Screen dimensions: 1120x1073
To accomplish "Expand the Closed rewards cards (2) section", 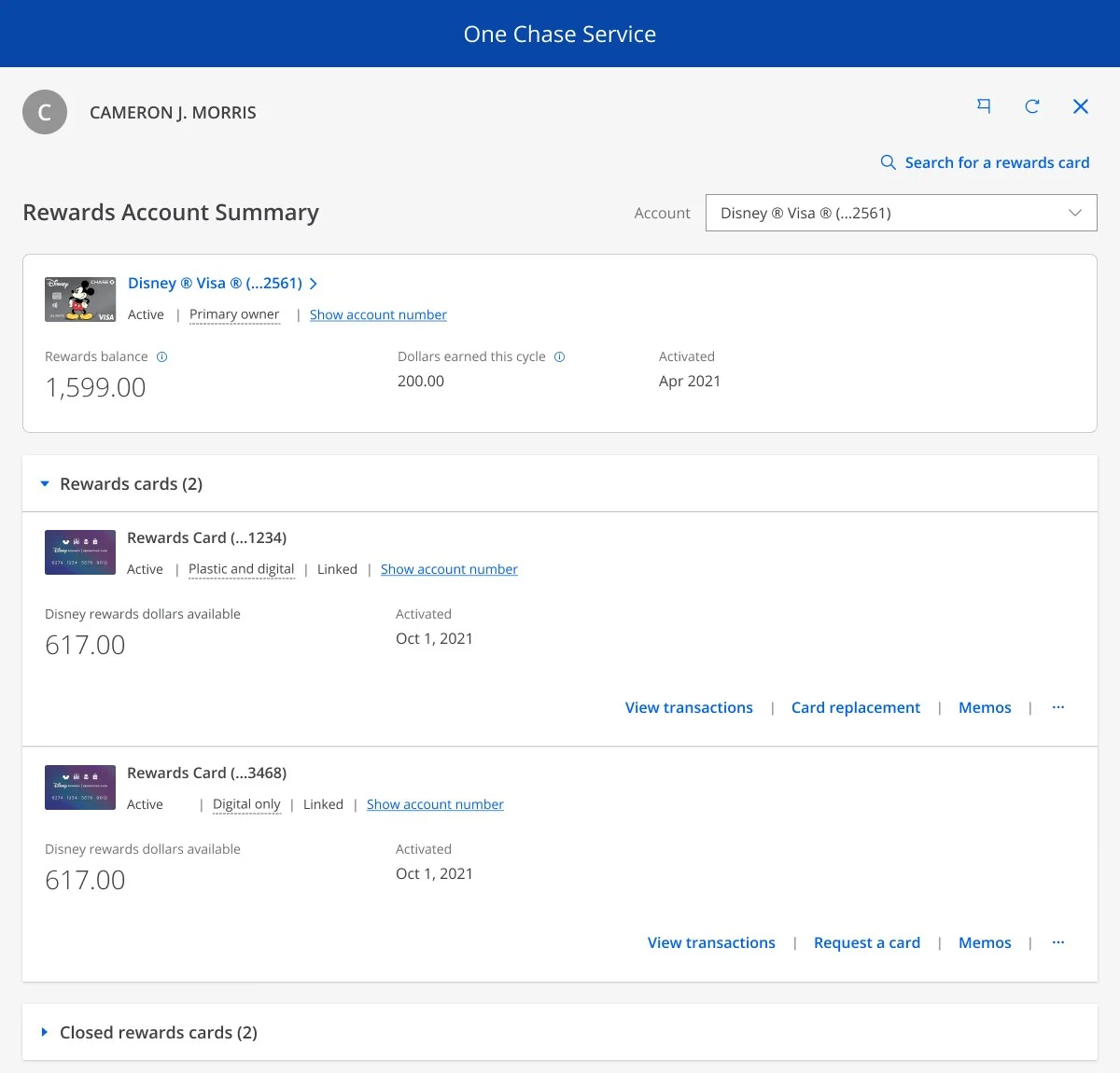I will (x=44, y=1033).
